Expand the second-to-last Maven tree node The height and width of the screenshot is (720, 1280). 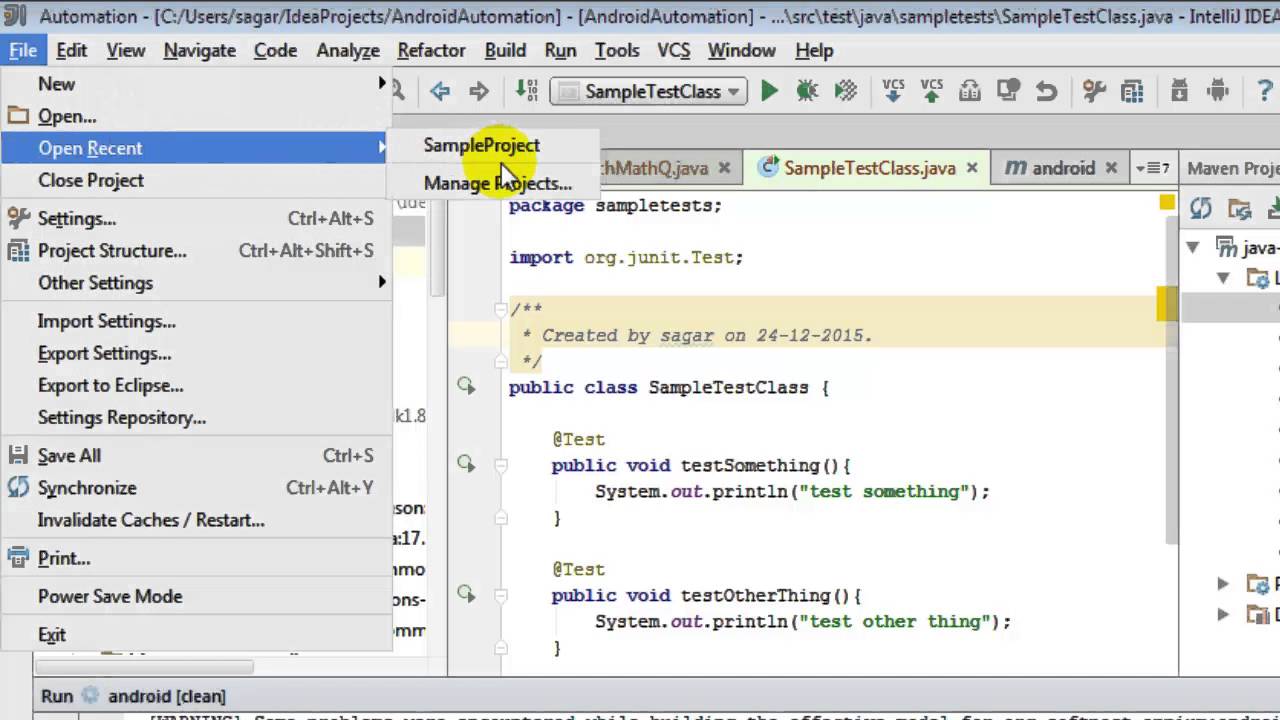click(x=1223, y=583)
